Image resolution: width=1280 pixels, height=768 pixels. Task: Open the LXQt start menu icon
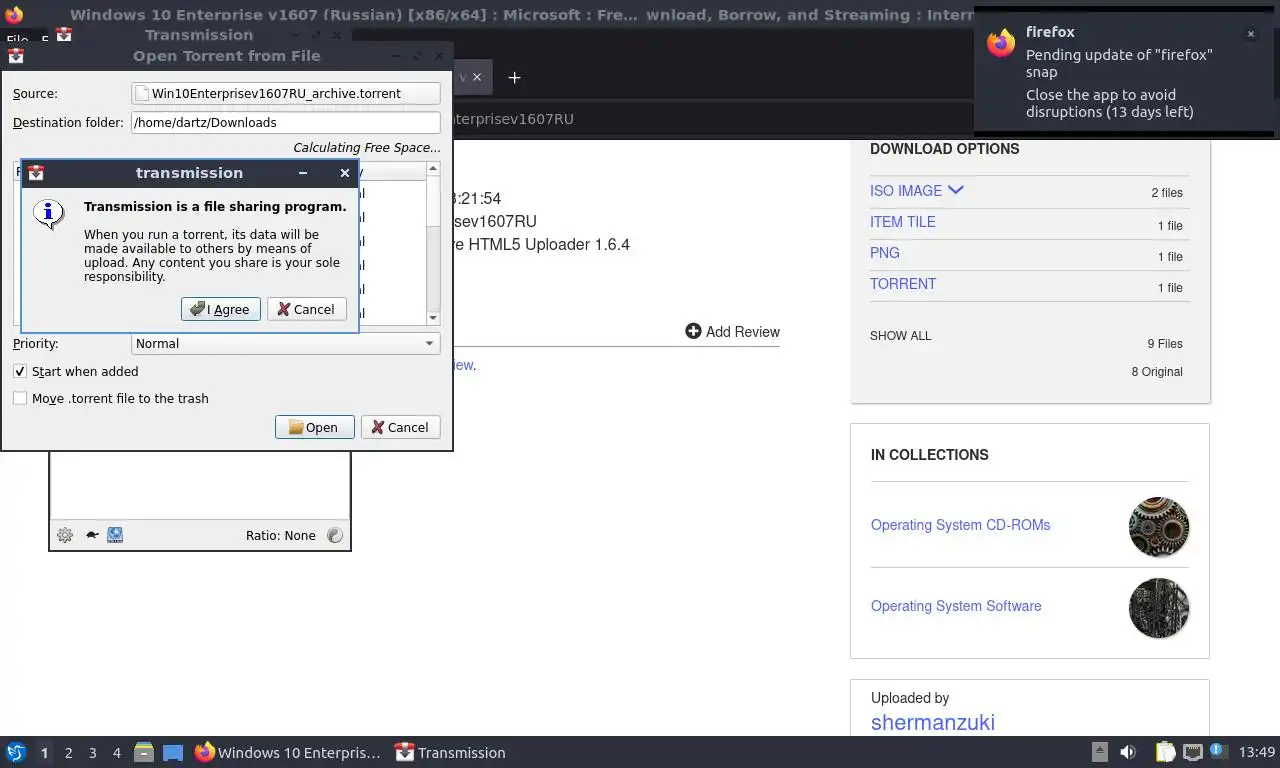coord(15,752)
